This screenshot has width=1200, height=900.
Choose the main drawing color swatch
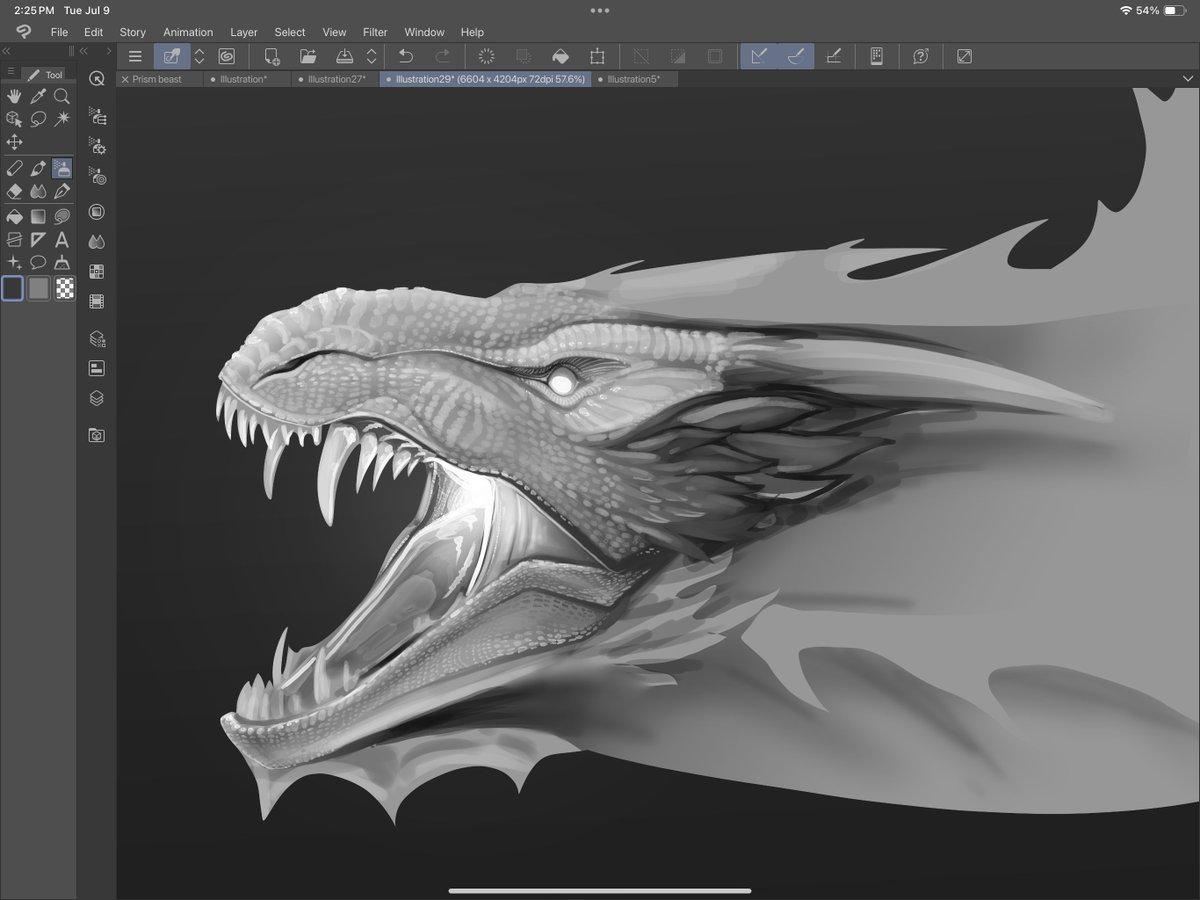[13, 288]
